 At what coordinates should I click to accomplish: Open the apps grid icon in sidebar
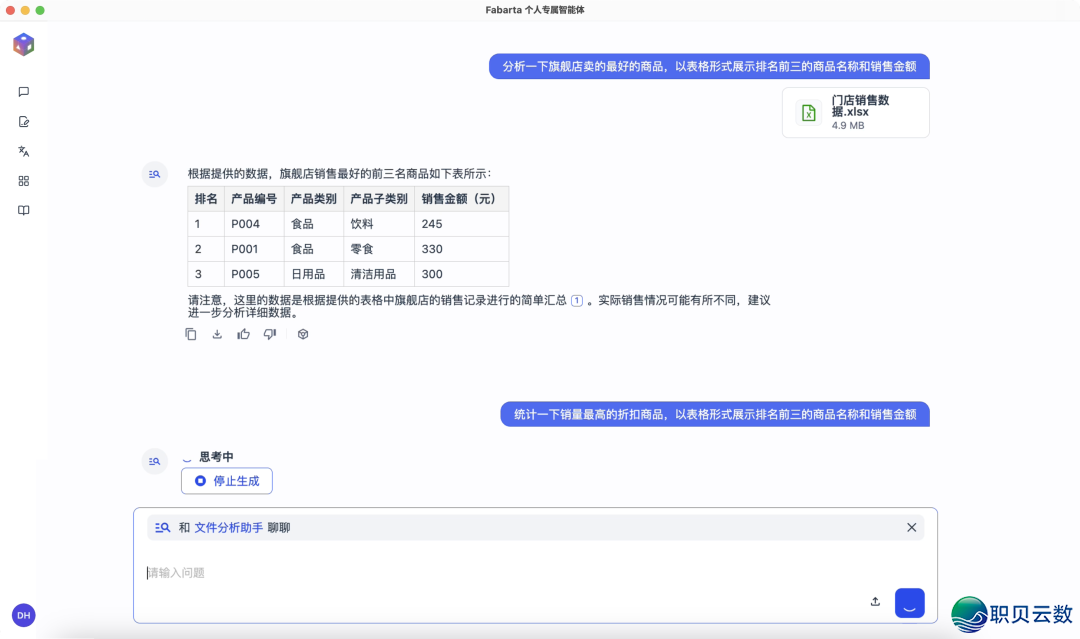24,181
